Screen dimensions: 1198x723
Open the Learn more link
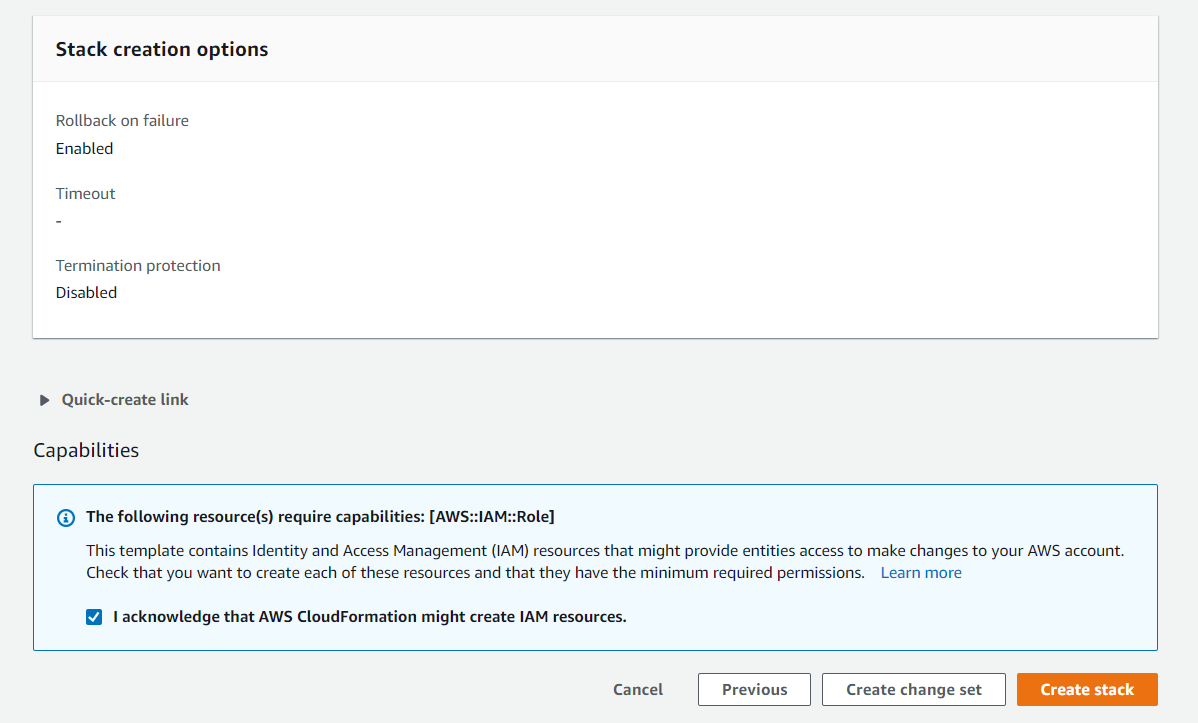(x=921, y=572)
